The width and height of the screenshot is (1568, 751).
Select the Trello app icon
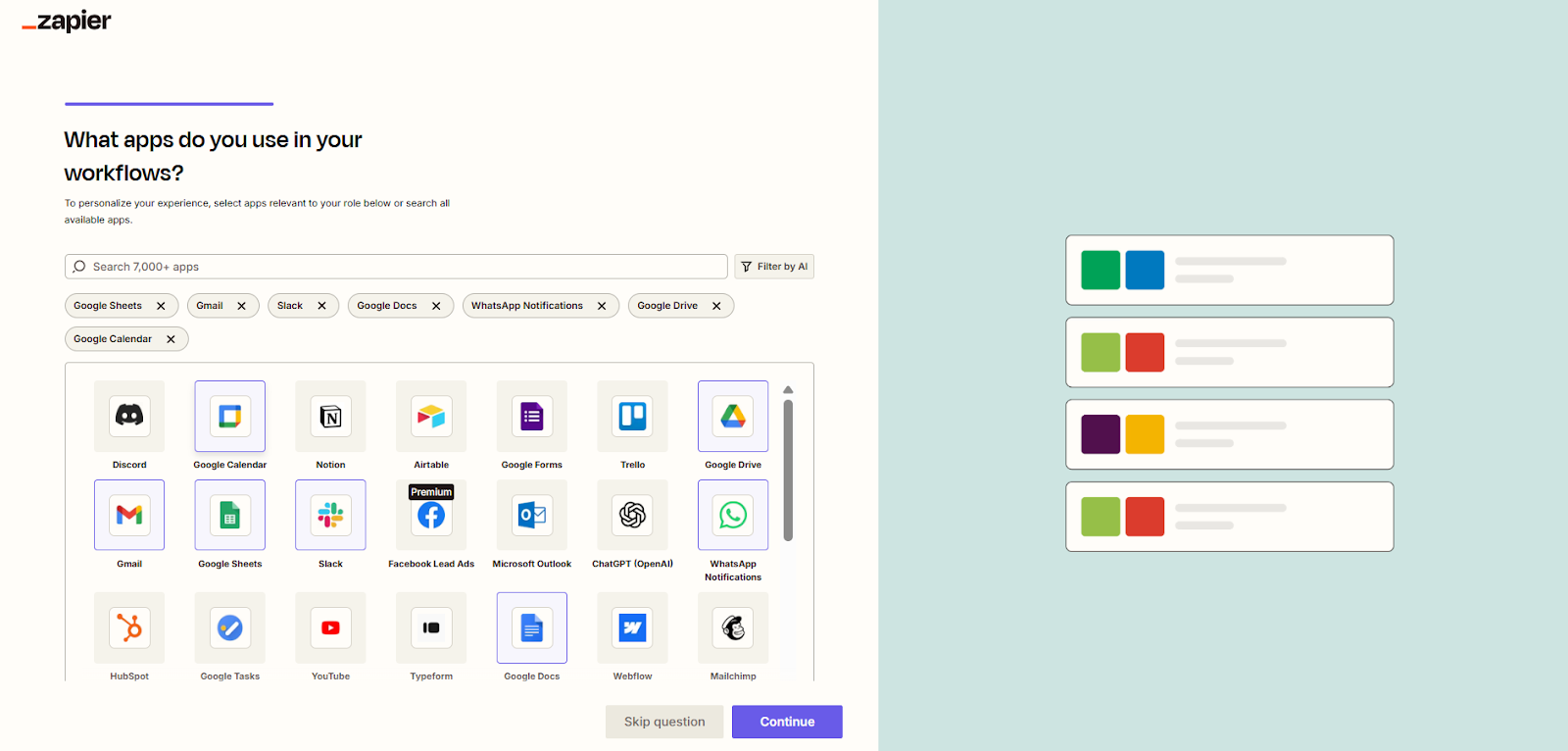point(632,416)
